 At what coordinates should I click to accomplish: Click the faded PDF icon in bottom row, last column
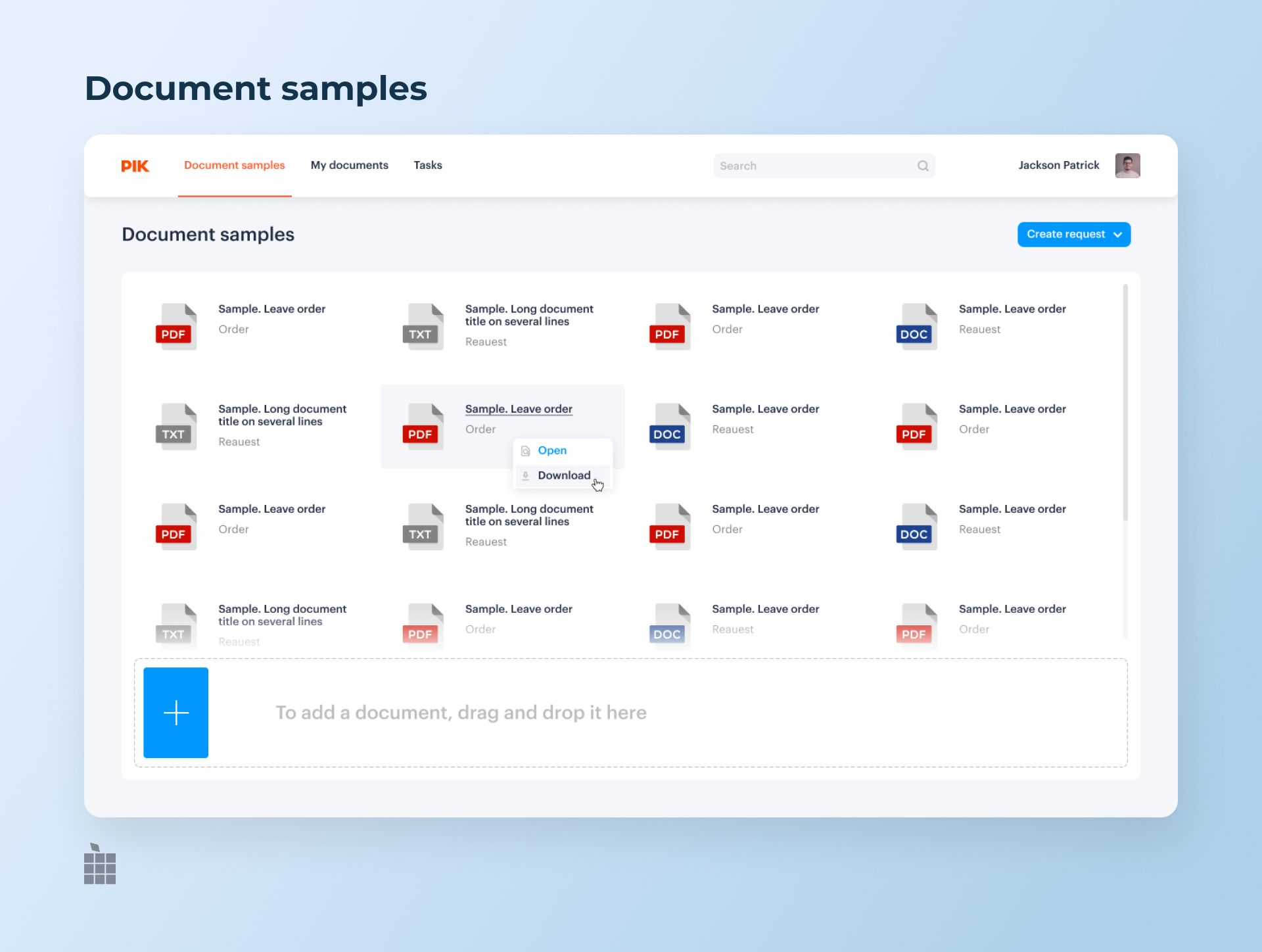(916, 626)
